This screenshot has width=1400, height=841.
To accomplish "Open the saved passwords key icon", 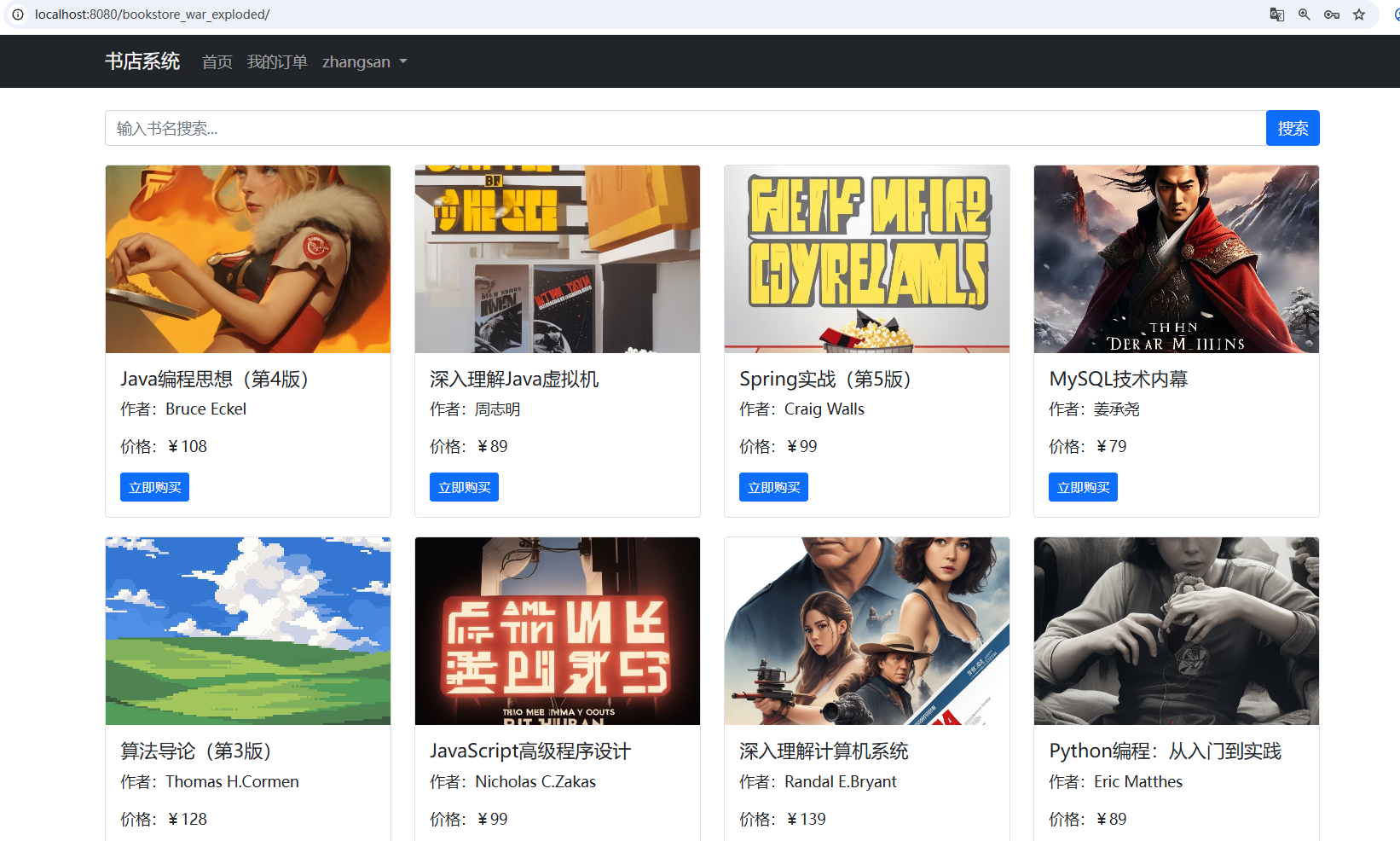I will click(x=1331, y=14).
